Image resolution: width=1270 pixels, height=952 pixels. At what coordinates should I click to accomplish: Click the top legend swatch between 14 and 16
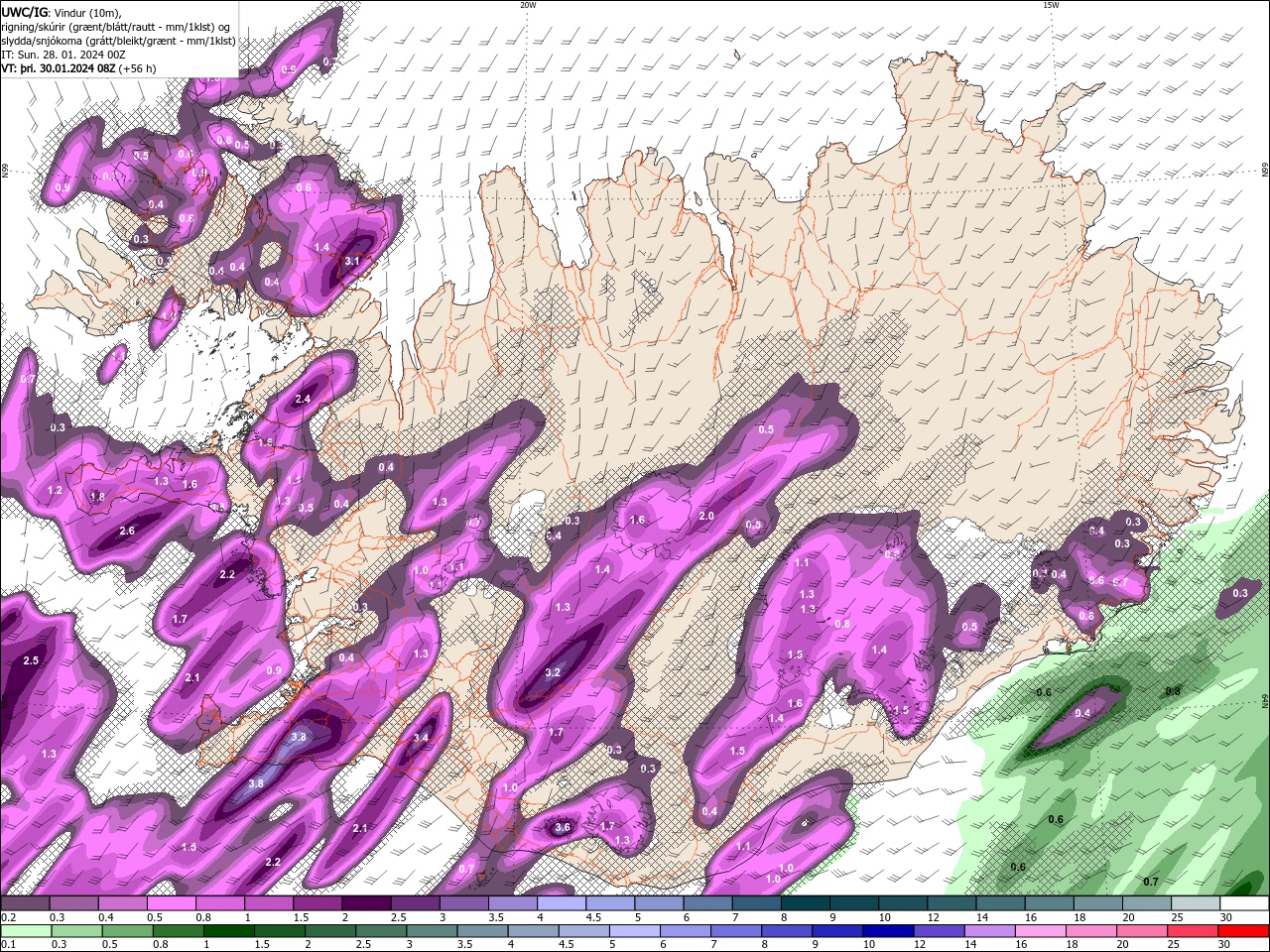1001,903
